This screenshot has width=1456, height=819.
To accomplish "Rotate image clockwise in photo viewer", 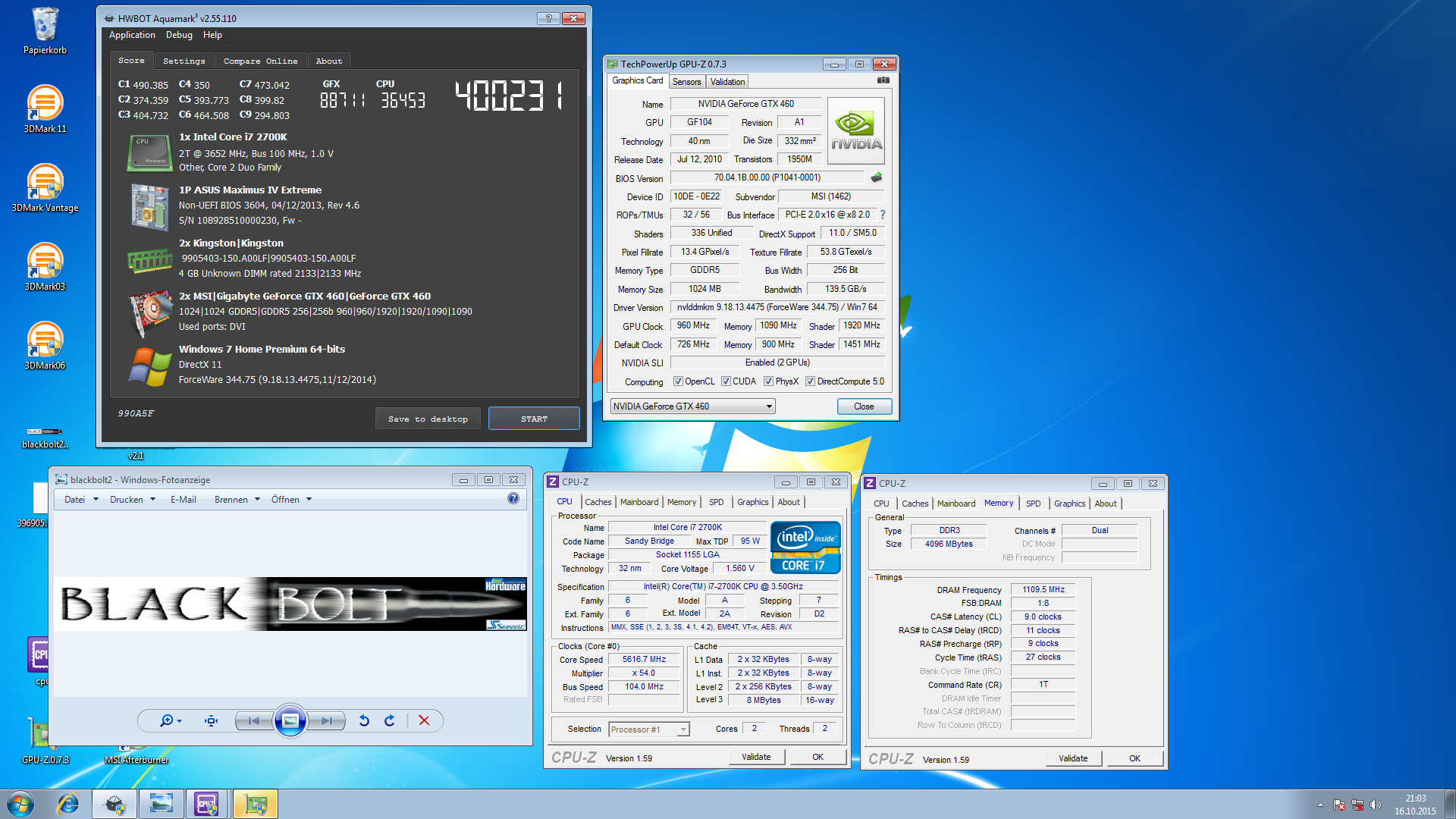I will [390, 720].
